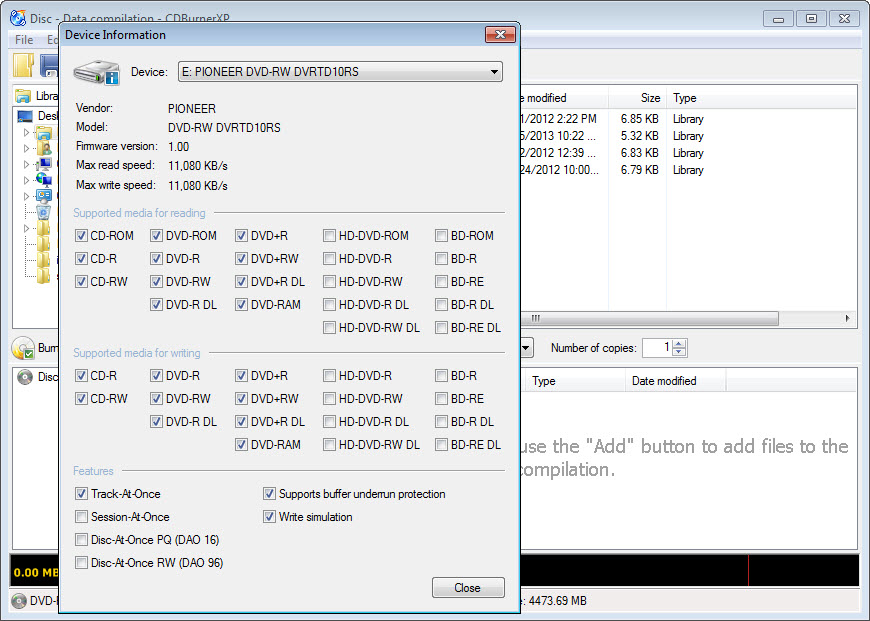
Task: Click the DVD disc icon in the status bar
Action: pos(19,601)
